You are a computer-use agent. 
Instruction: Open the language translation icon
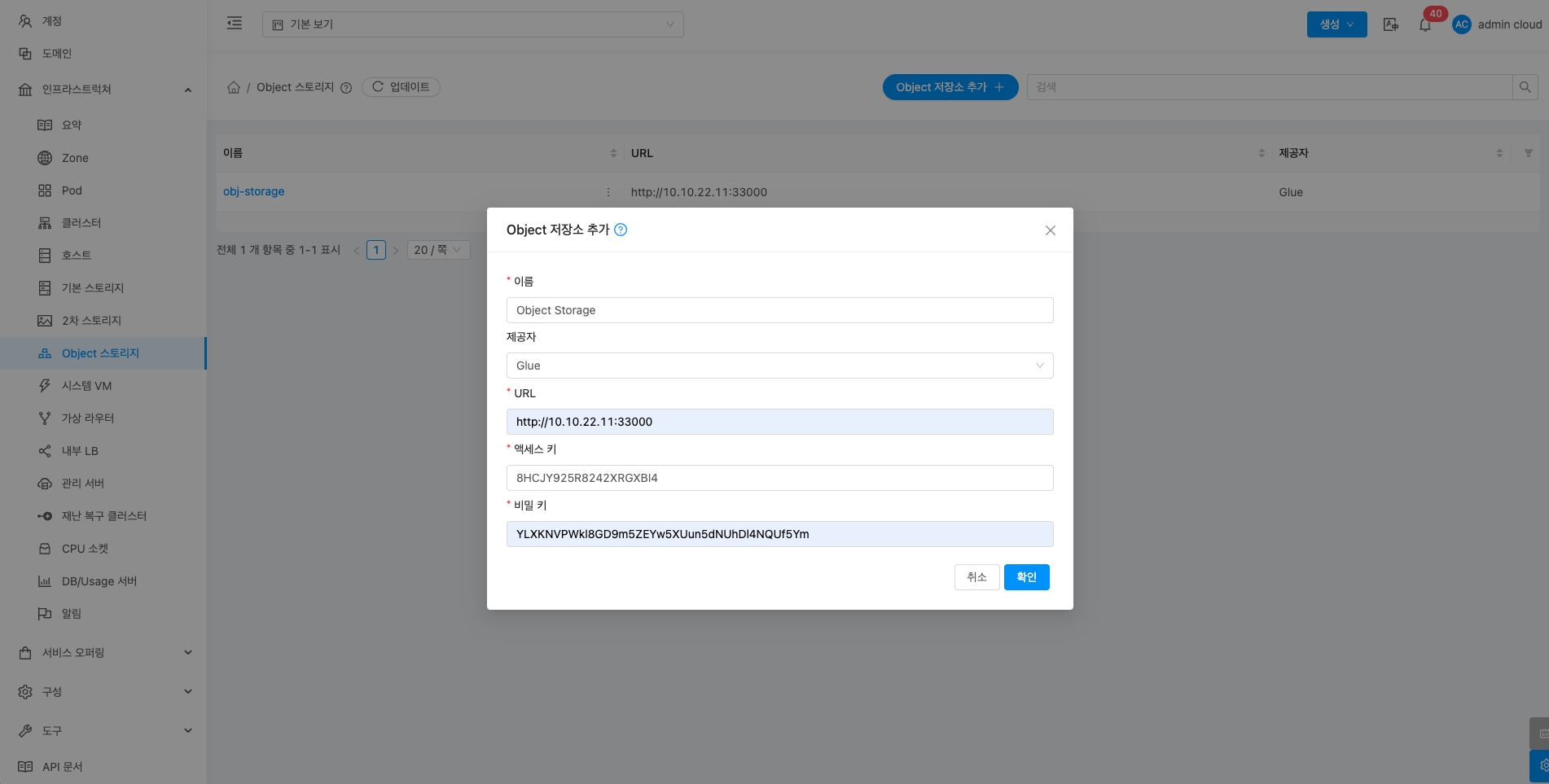point(1391,24)
